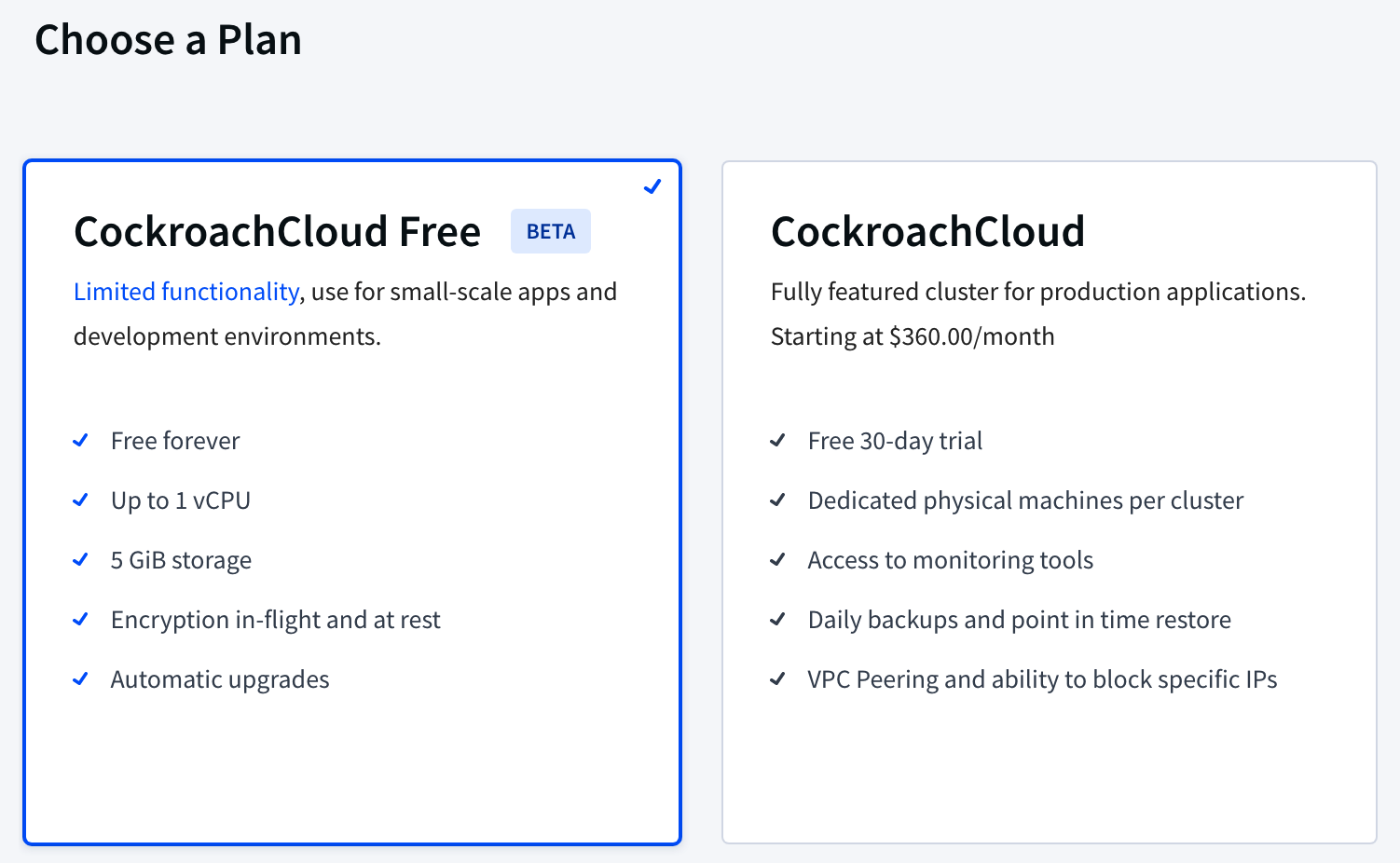Viewport: 1400px width, 863px height.
Task: Click the checkmark beside Dedicated physical machines
Action: tap(777, 500)
